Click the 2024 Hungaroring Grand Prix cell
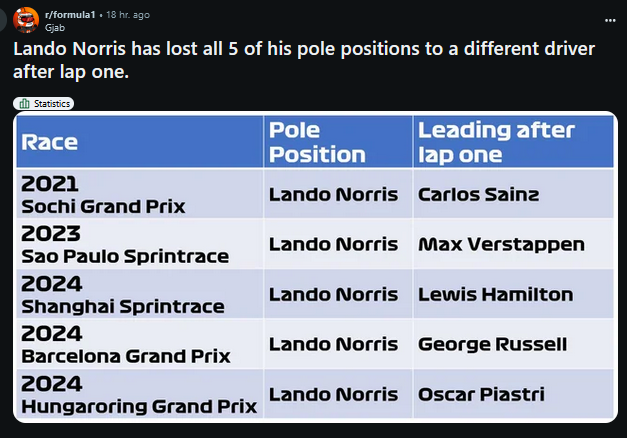627x438 pixels. pyautogui.click(x=140, y=394)
